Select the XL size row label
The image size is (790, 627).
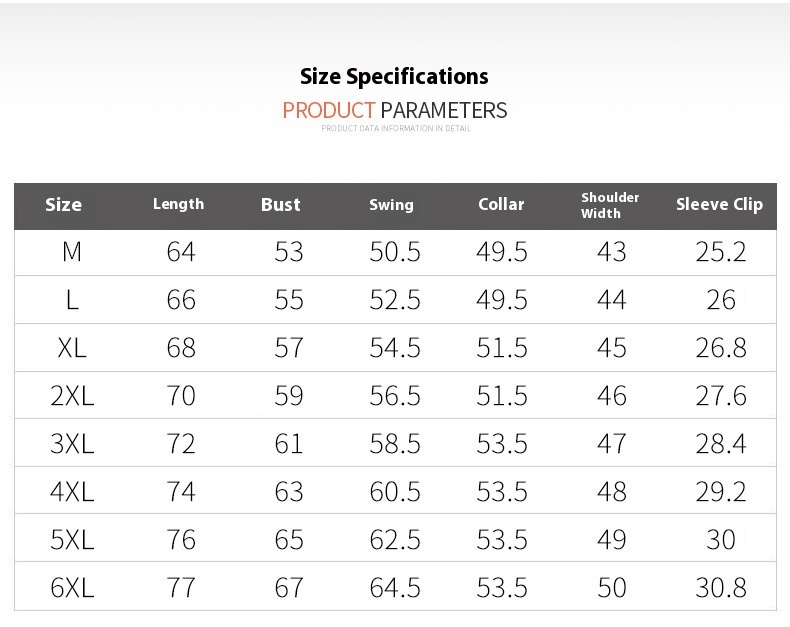(x=72, y=348)
